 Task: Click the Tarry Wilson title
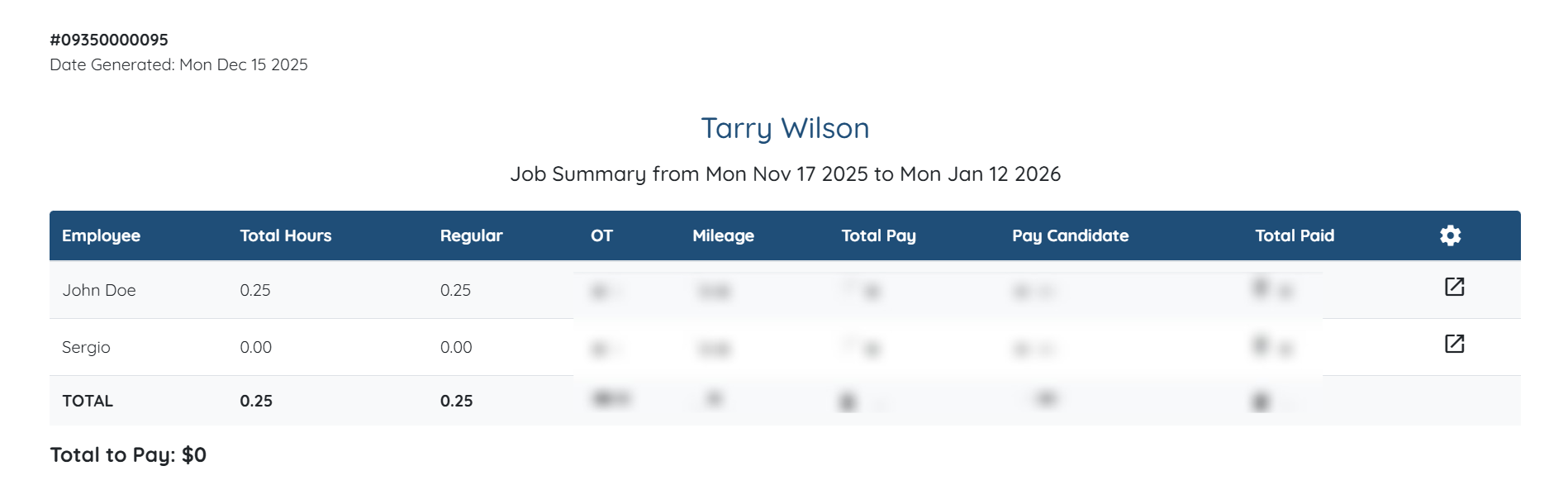[785, 128]
